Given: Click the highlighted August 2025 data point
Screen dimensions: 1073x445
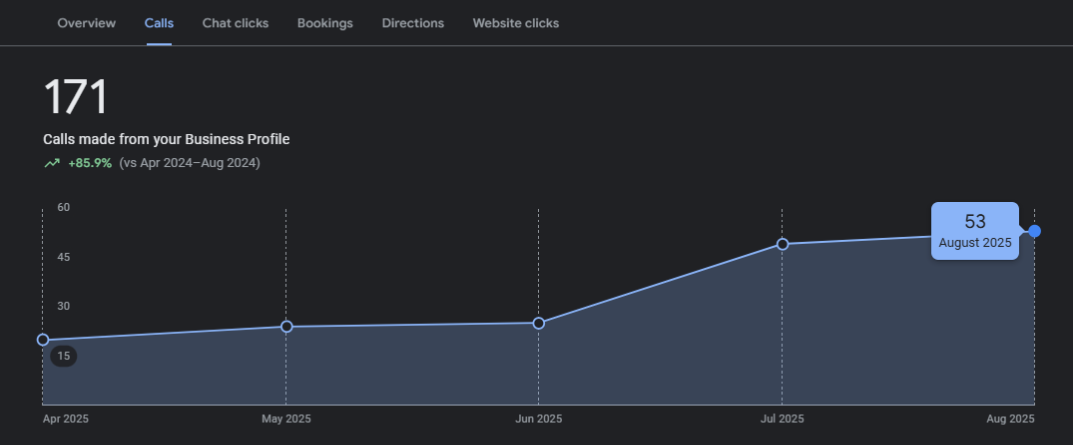Looking at the screenshot, I should pos(1034,231).
